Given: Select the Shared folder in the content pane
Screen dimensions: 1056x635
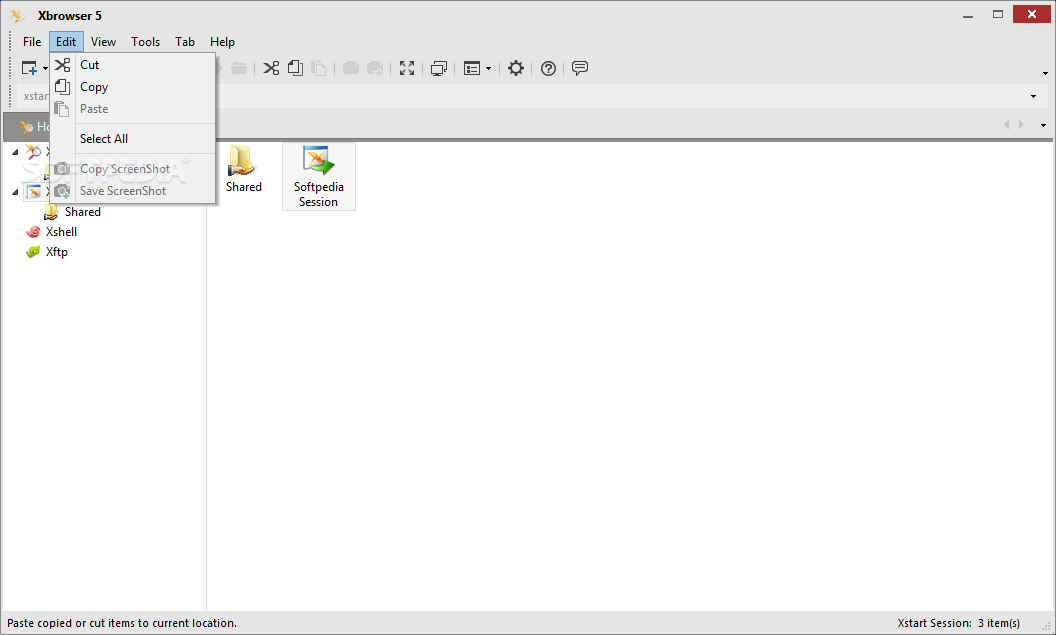Looking at the screenshot, I should pos(243,170).
